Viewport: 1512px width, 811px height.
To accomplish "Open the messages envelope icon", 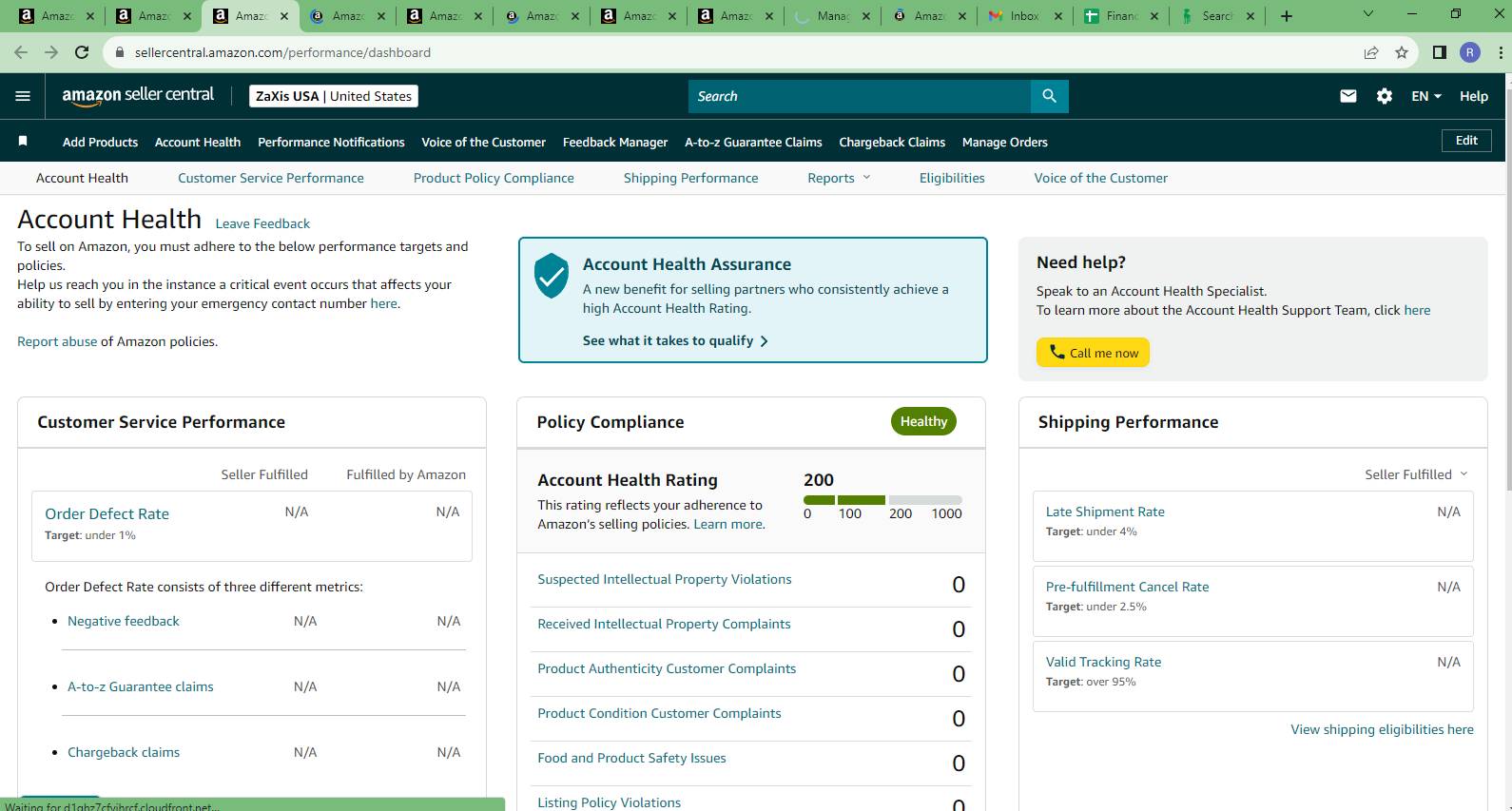I will tap(1348, 96).
